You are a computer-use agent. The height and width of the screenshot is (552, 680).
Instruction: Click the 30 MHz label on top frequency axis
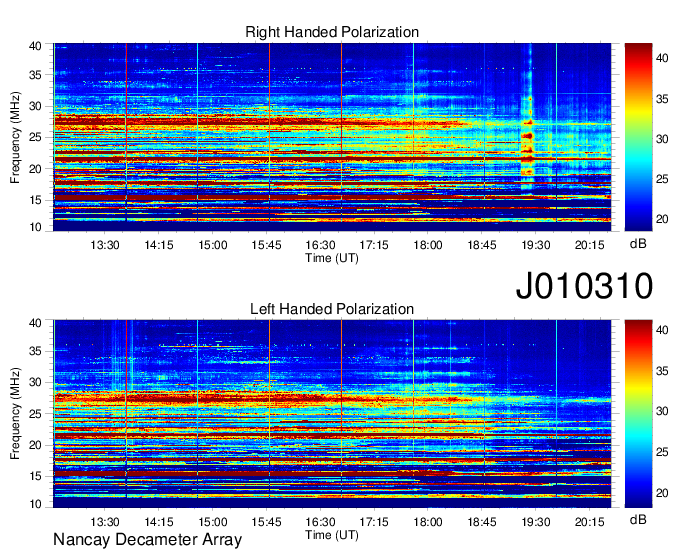(36, 106)
